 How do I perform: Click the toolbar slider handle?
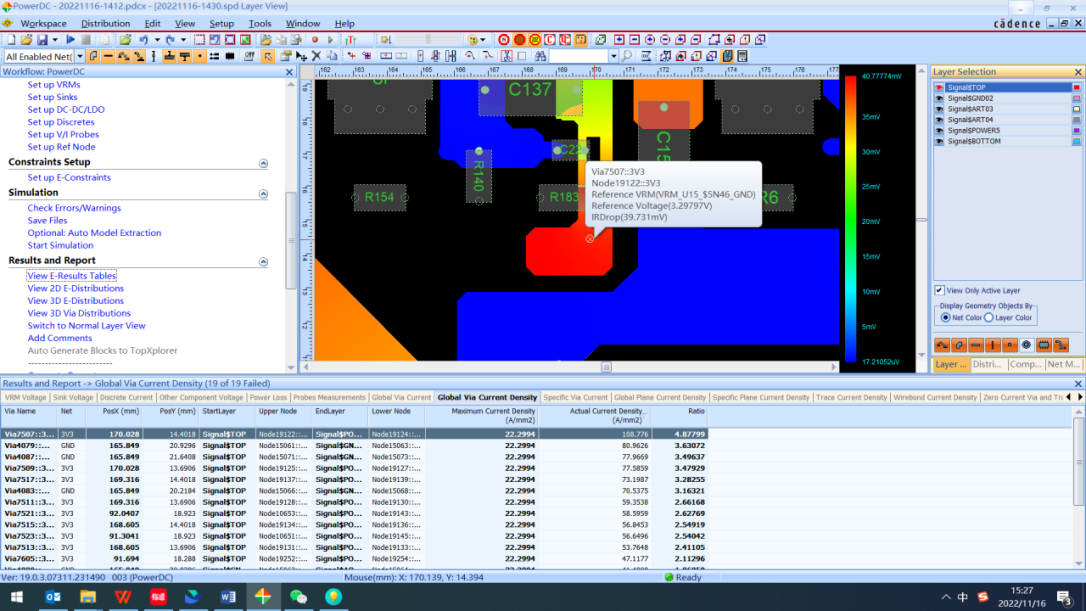click(428, 39)
